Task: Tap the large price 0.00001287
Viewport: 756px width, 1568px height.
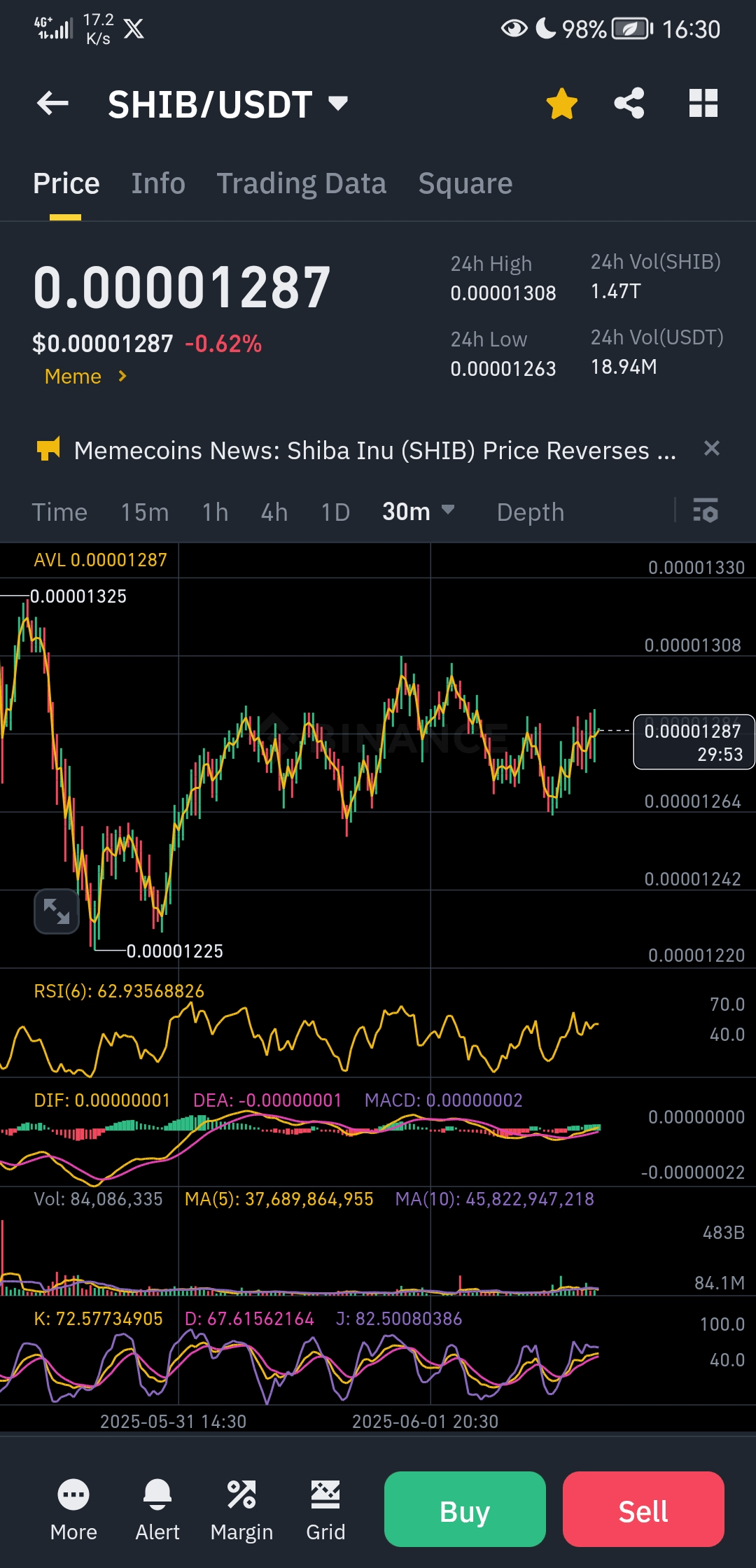Action: [x=182, y=288]
